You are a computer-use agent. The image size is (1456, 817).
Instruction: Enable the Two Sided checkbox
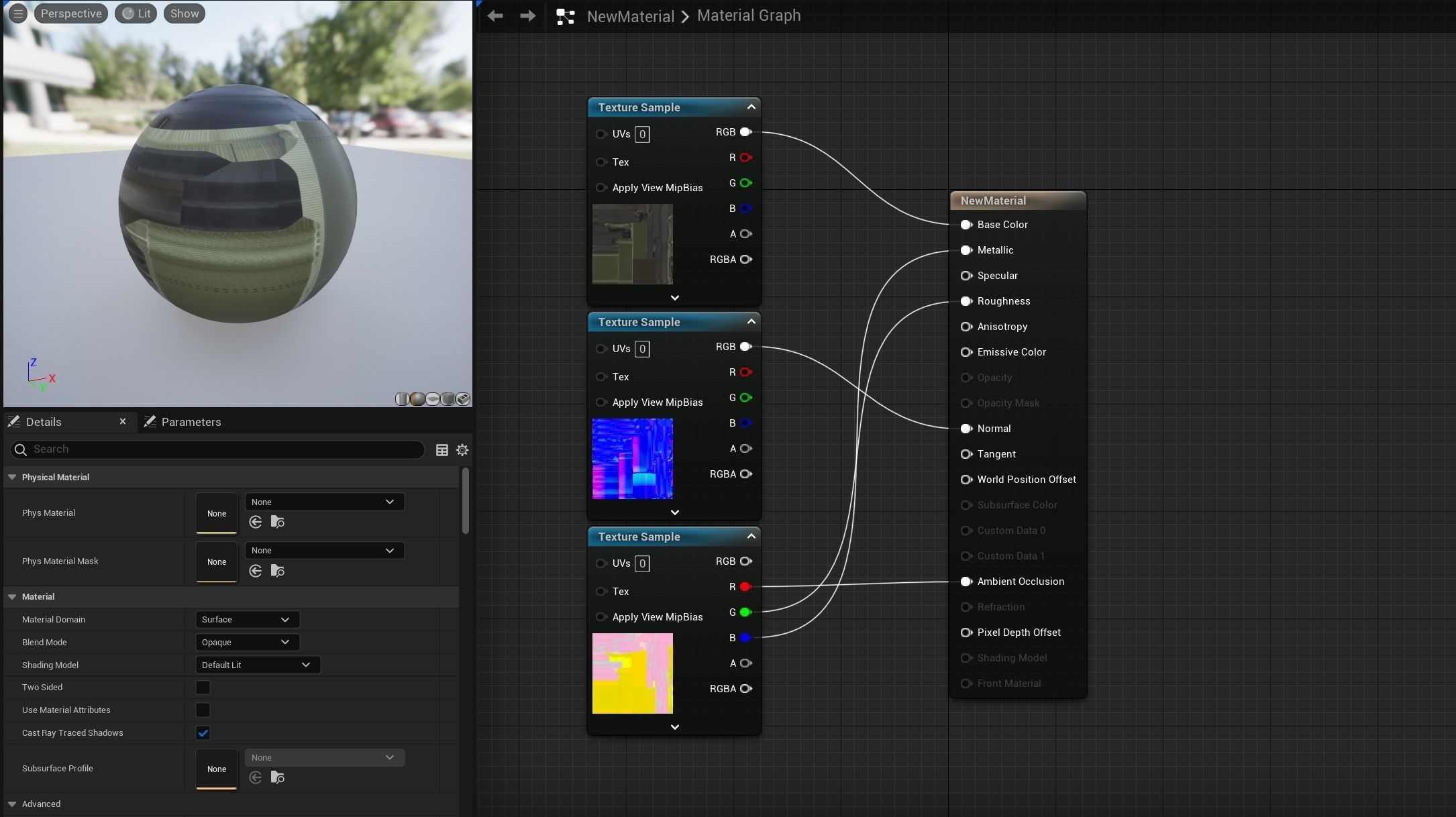click(203, 687)
